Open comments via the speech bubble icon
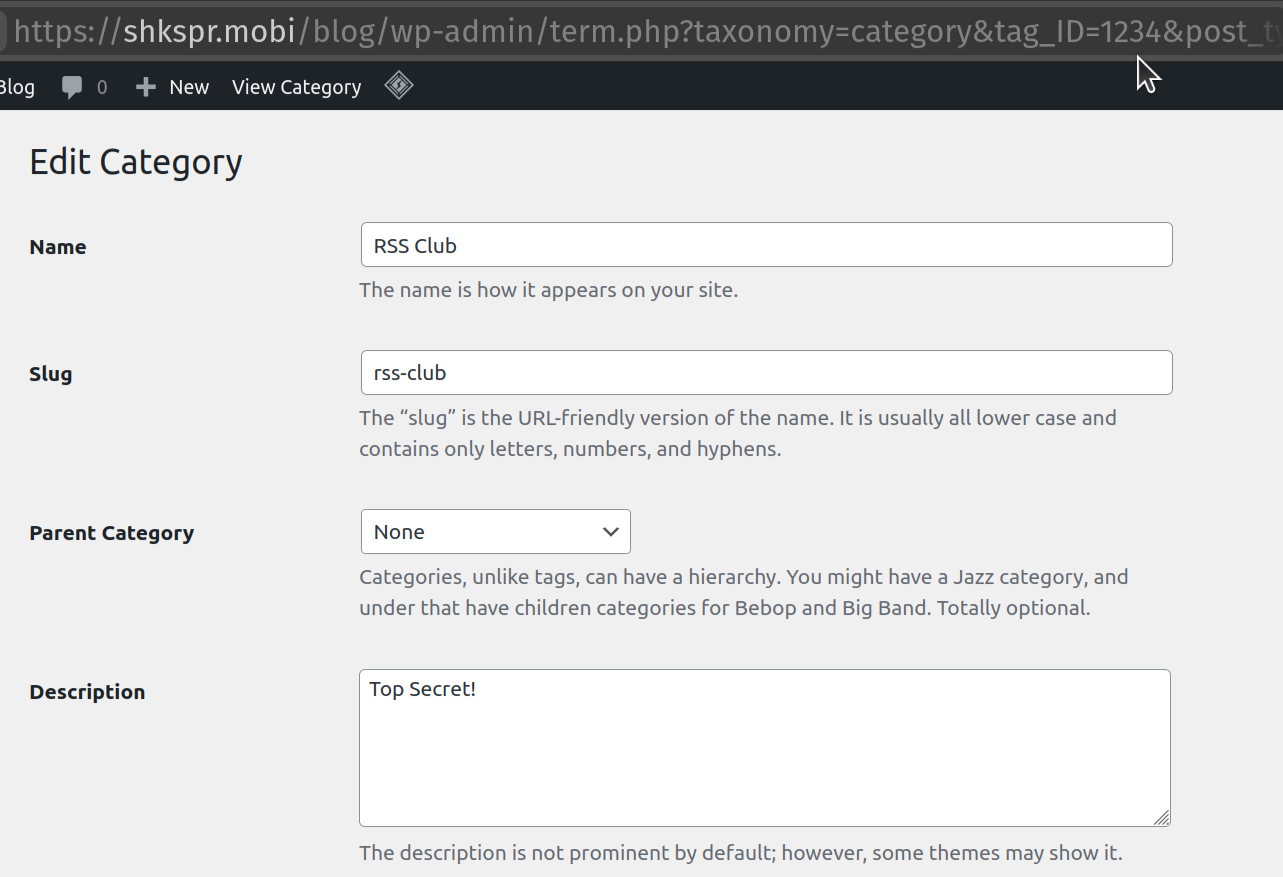1283x877 pixels. tap(71, 86)
